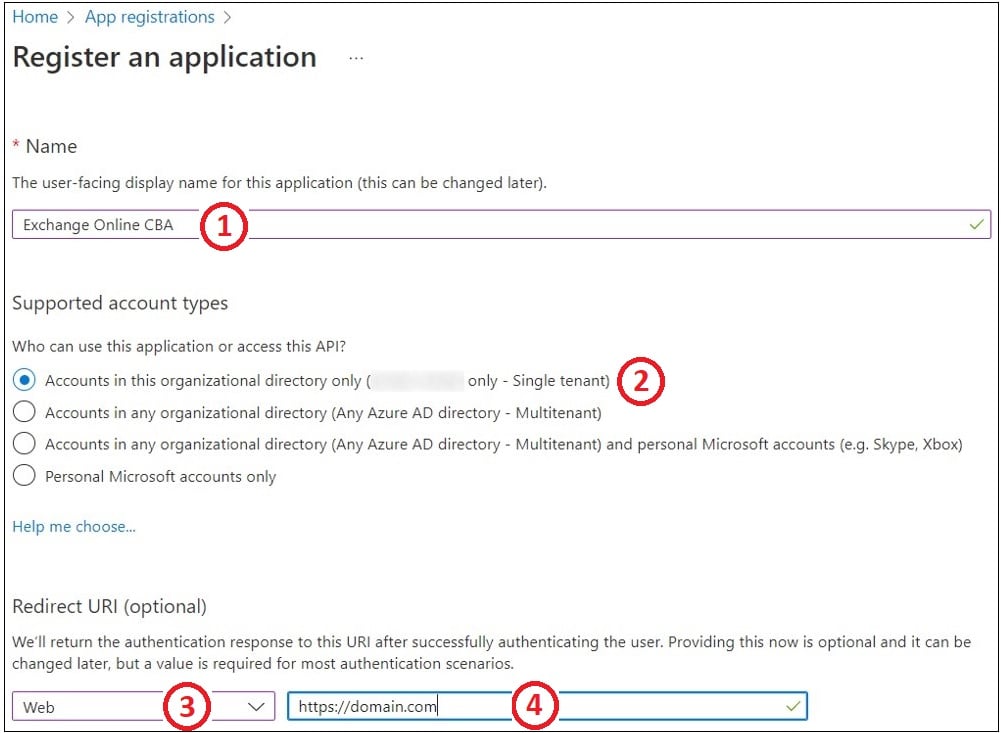
Task: Open App registrations breadcrumb
Action: [150, 17]
